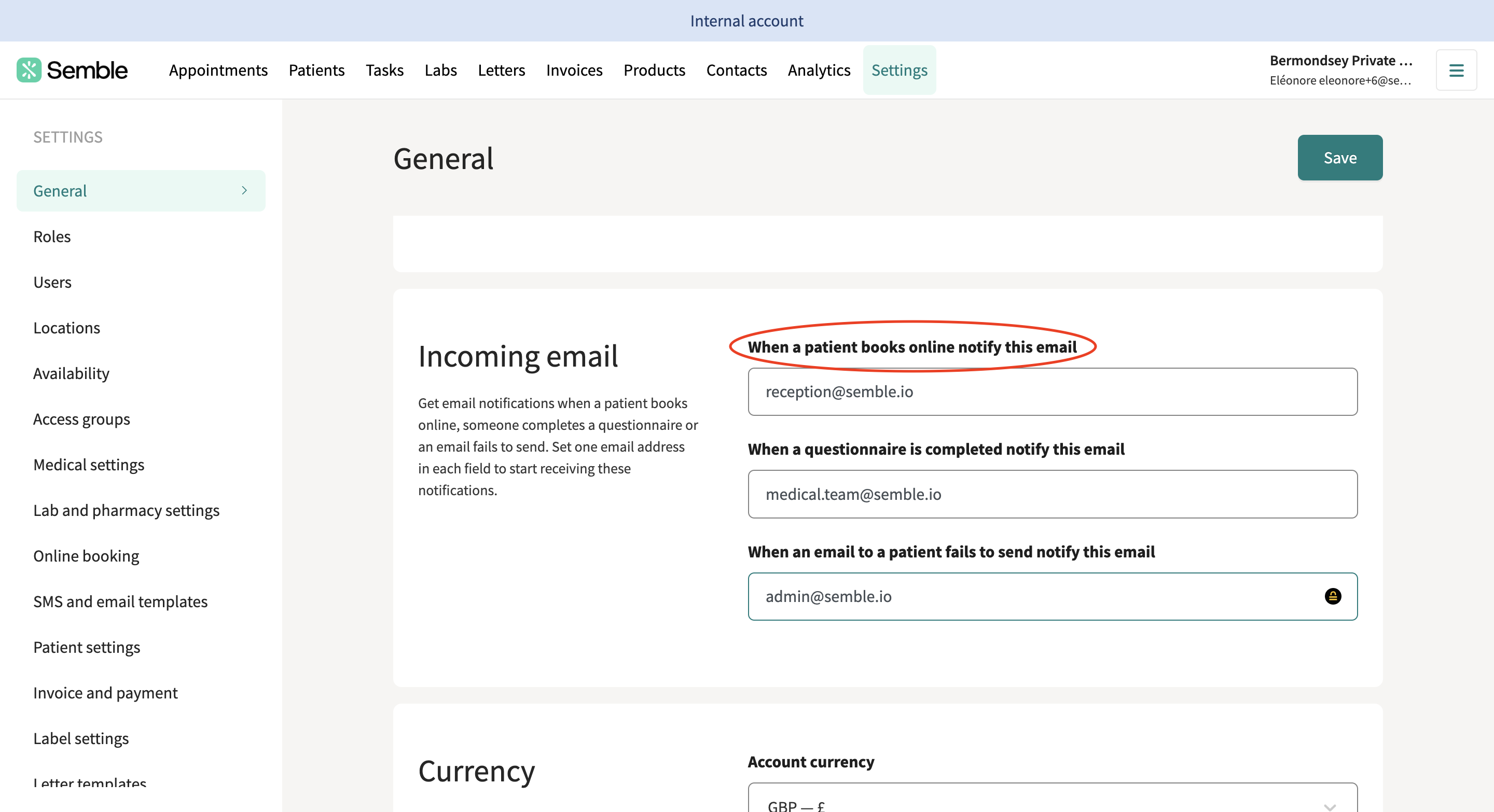Go to SMS and email templates
Screen dimensions: 1494x812
point(121,601)
